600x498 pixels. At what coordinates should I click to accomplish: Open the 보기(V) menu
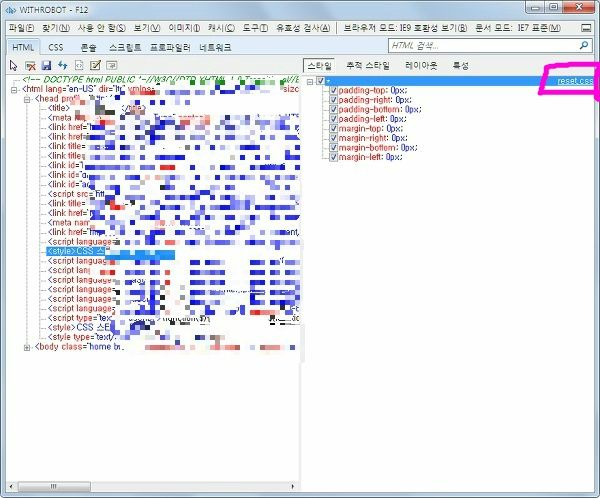(147, 28)
